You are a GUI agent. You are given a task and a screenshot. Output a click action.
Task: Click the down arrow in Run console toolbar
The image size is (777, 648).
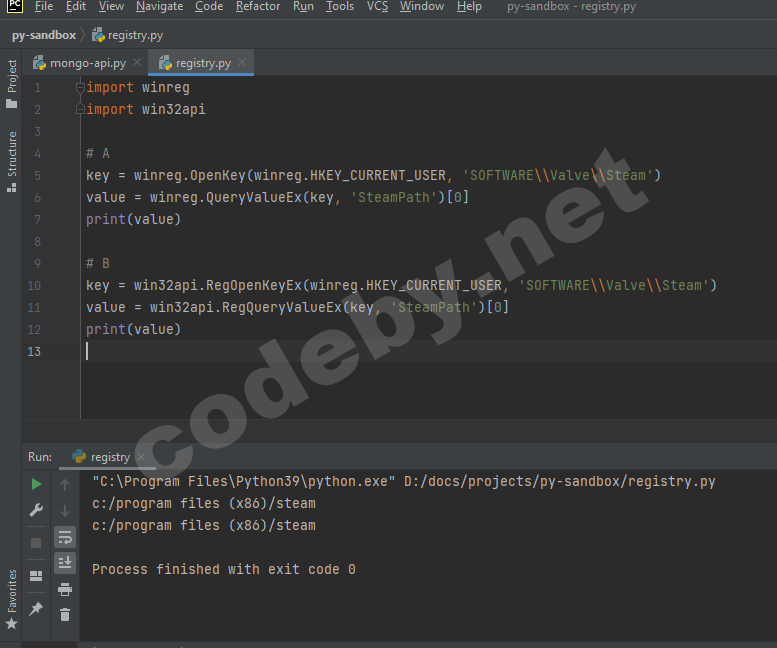coord(65,511)
